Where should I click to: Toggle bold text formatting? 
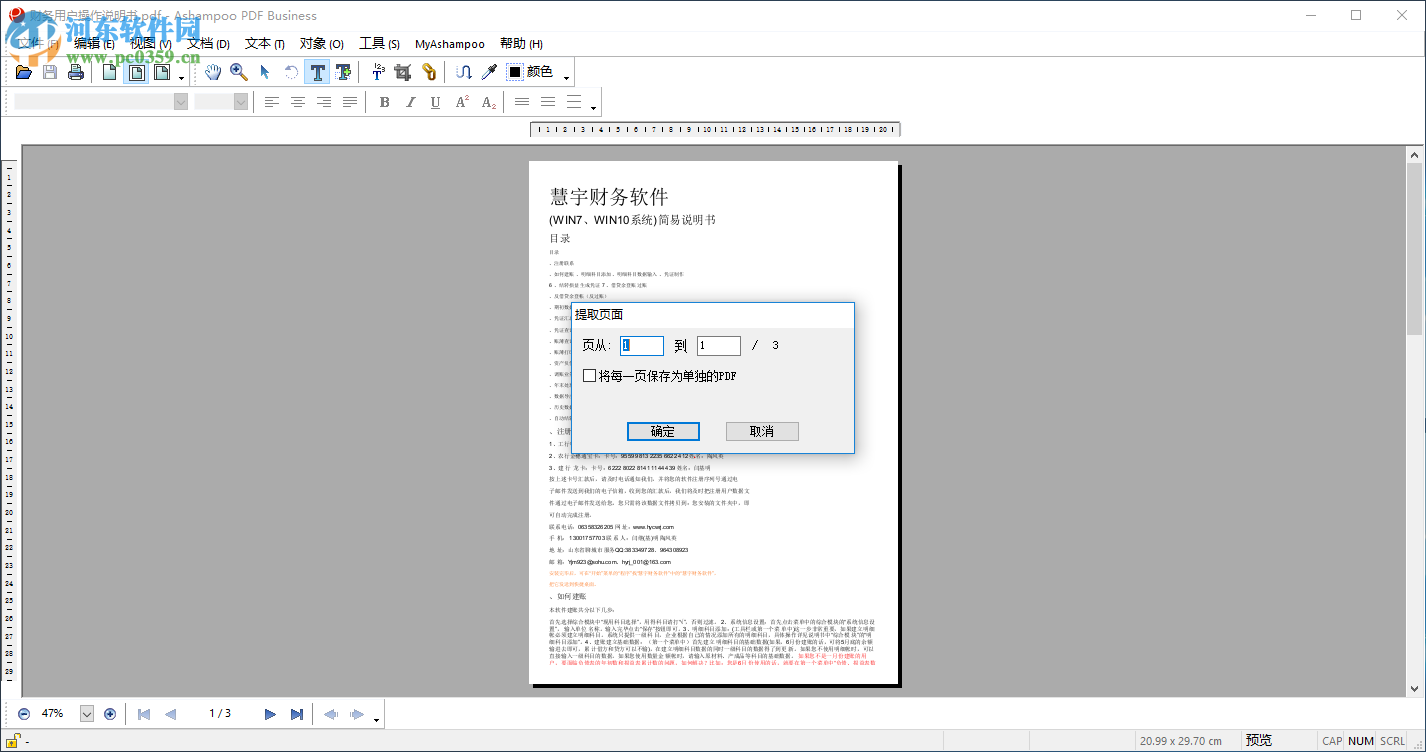click(383, 101)
